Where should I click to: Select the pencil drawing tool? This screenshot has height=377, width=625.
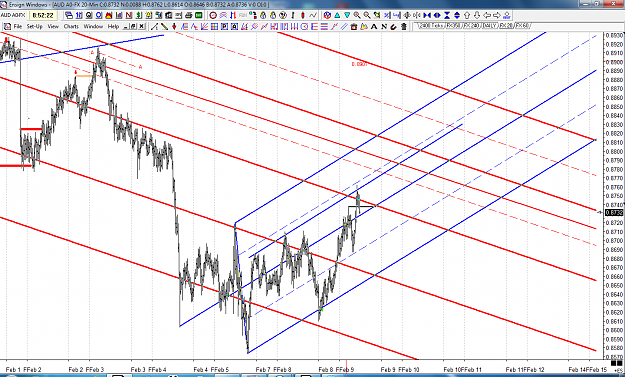point(164,26)
